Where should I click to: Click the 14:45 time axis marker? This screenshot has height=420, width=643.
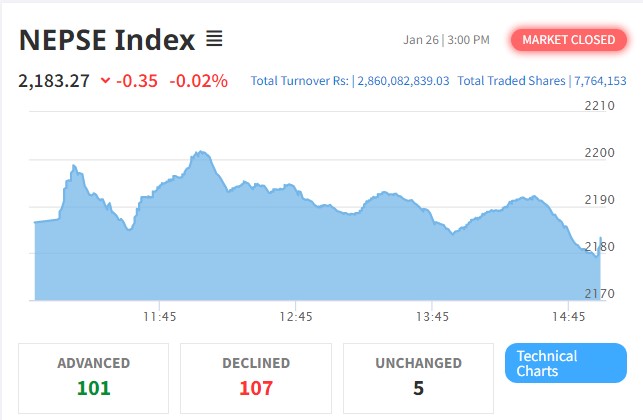click(568, 316)
